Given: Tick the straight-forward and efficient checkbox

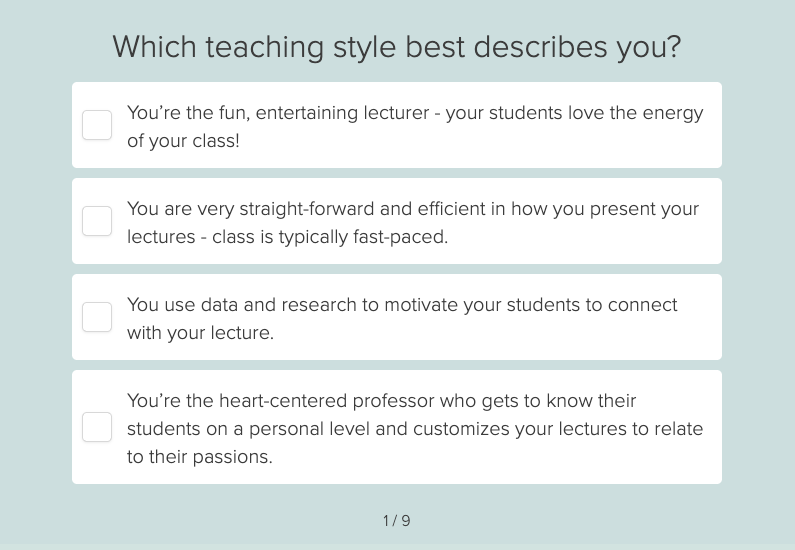Looking at the screenshot, I should coord(97,221).
